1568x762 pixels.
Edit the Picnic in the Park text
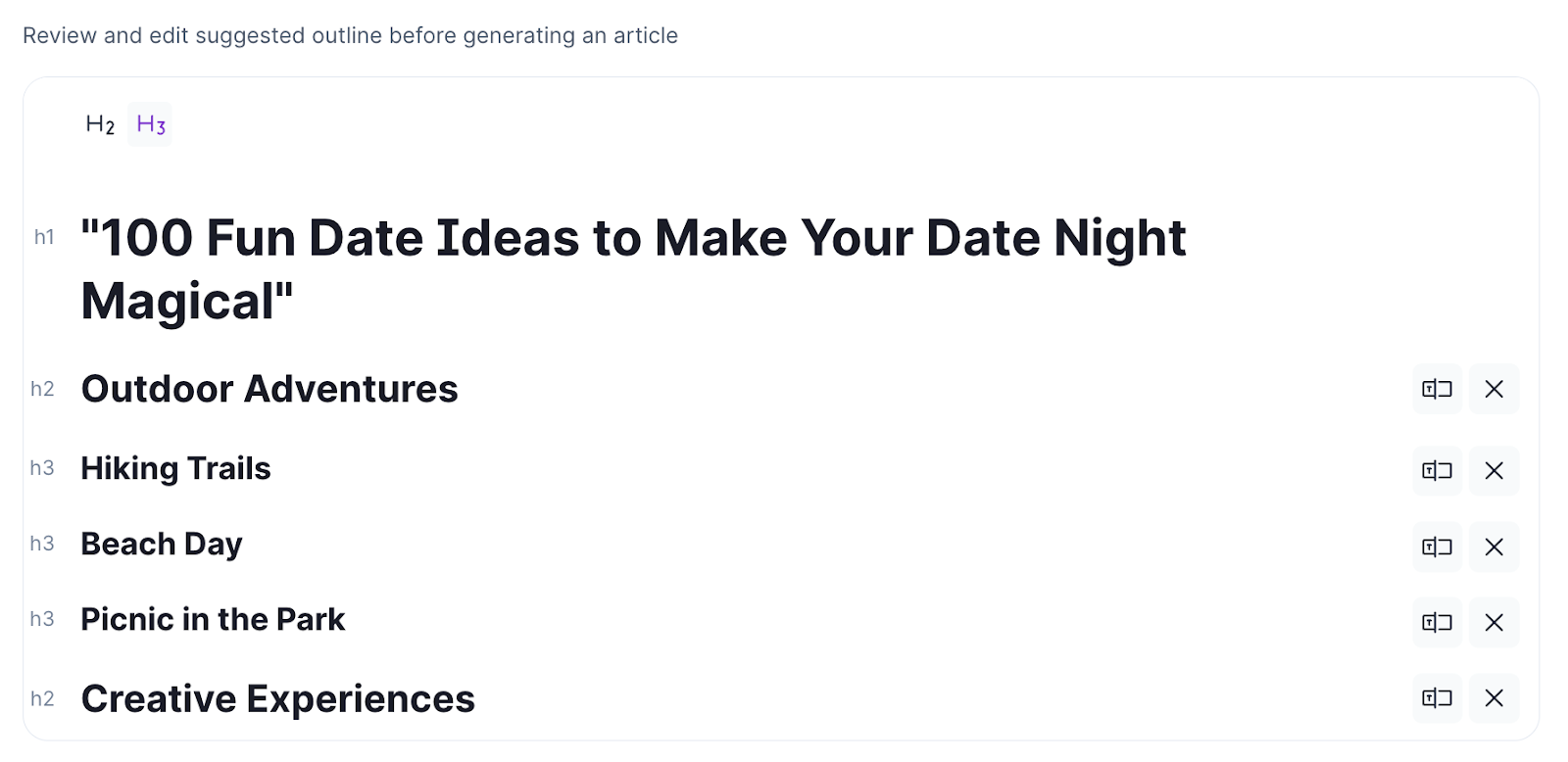[213, 619]
